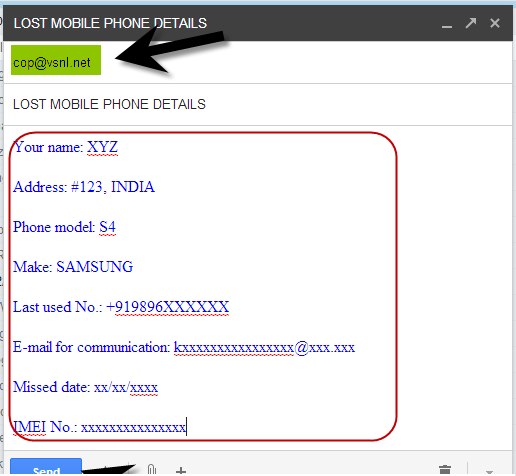Place cursor on the misspelled word XYZ
The width and height of the screenshot is (516, 476).
[x=102, y=147]
